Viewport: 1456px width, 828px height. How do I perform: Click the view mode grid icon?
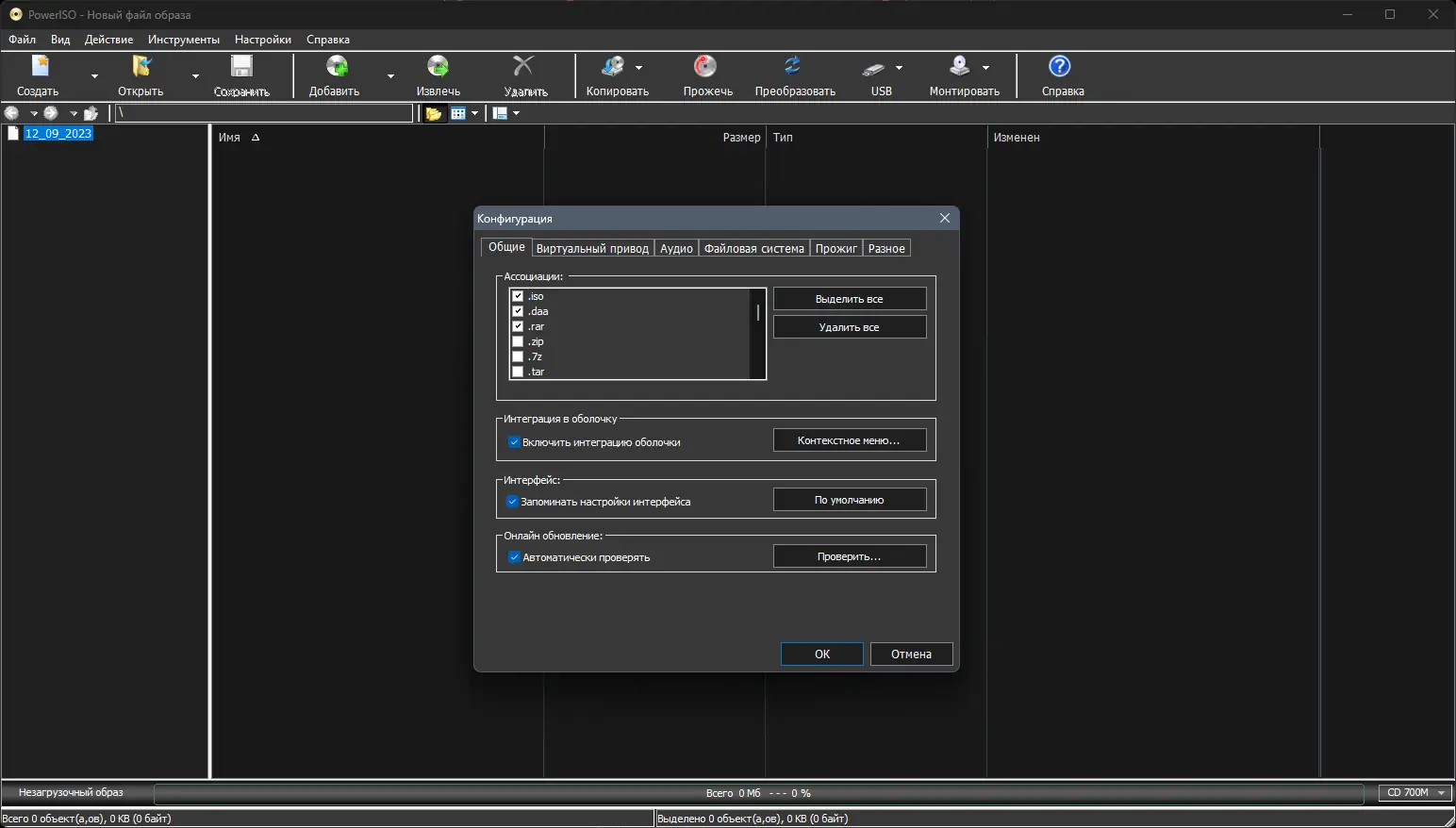coord(458,113)
